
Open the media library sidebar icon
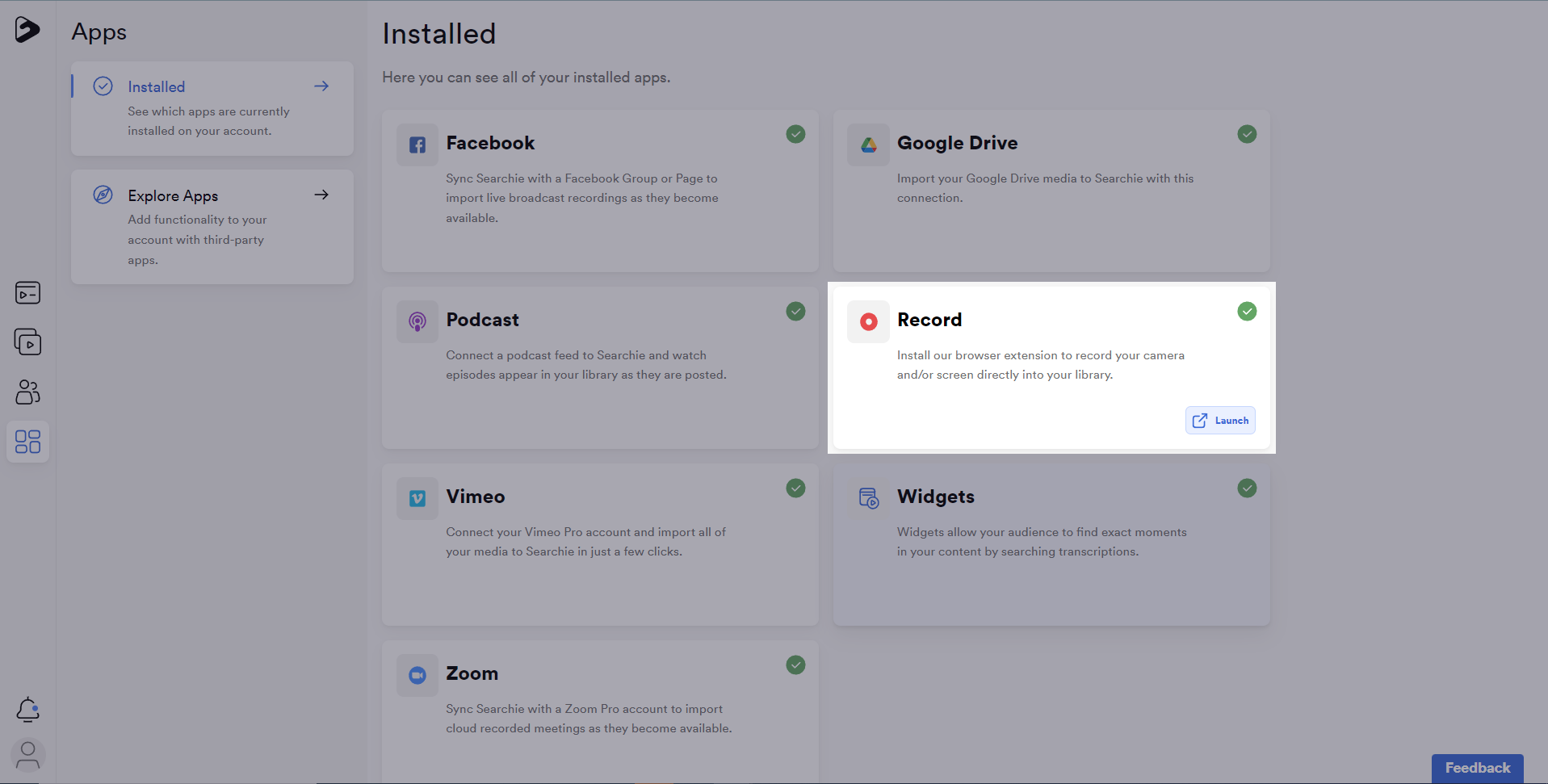[27, 293]
